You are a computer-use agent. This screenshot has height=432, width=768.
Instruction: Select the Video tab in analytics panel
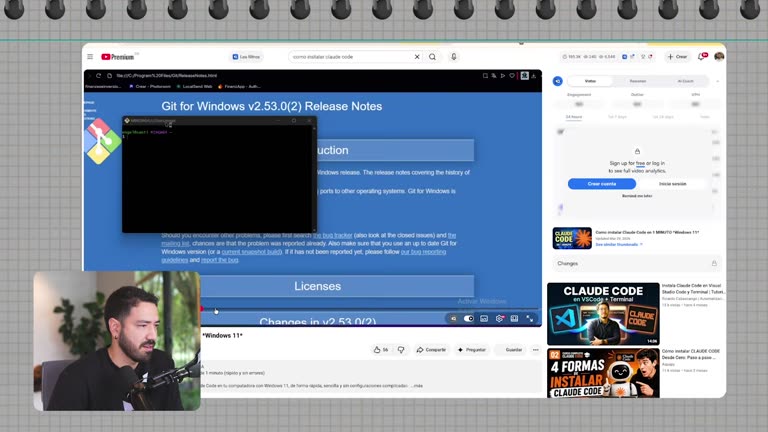pyautogui.click(x=590, y=81)
